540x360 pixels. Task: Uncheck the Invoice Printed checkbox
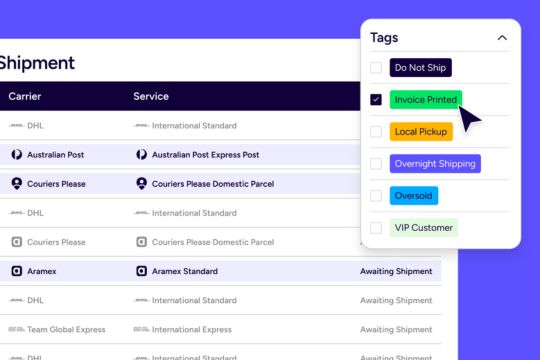(x=376, y=100)
